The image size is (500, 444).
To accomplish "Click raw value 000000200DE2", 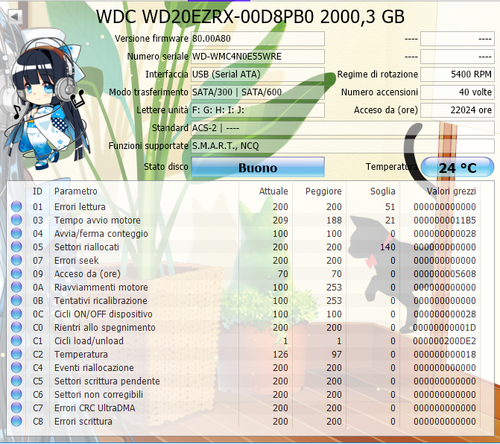I will (444, 341).
